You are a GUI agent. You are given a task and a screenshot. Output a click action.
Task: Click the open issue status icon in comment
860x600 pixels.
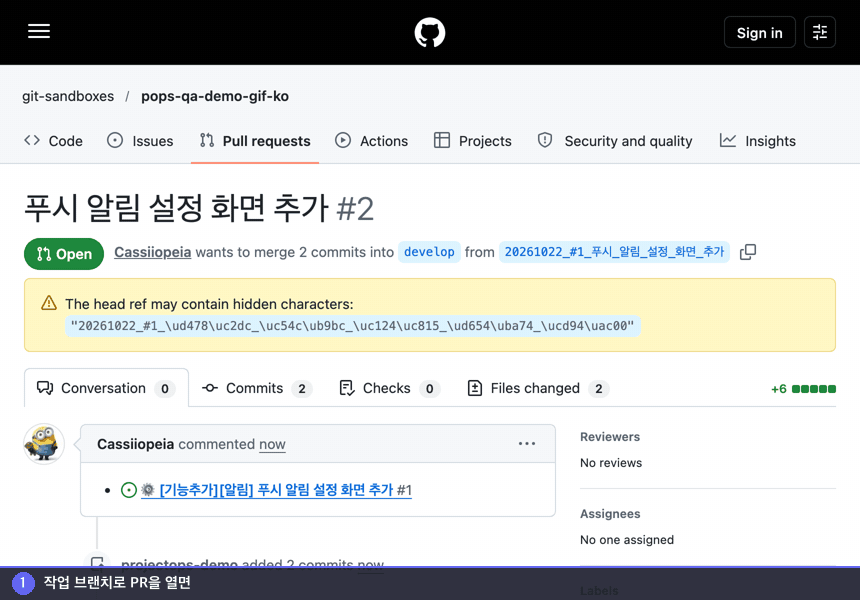(x=128, y=490)
